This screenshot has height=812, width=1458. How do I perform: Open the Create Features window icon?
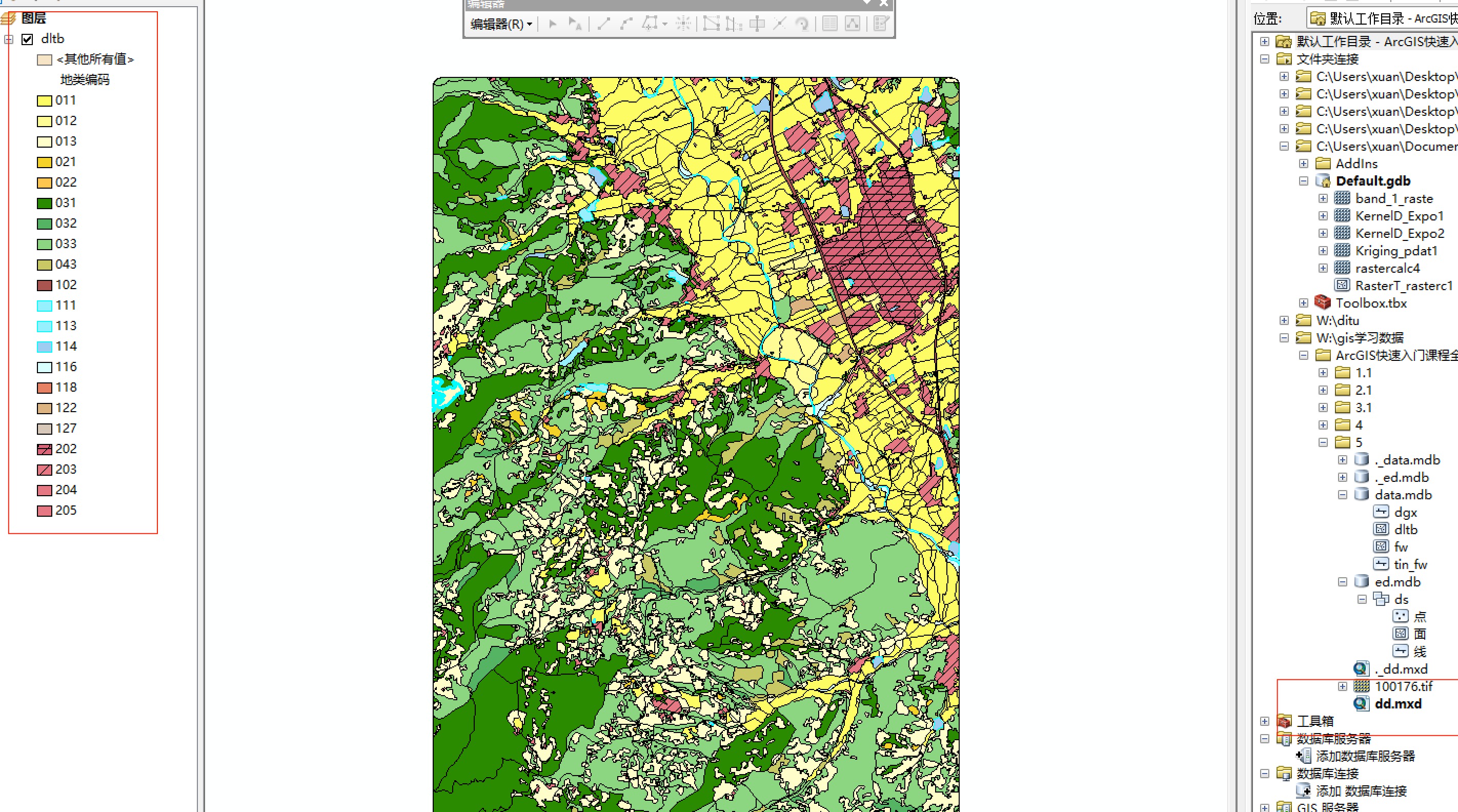point(881,24)
